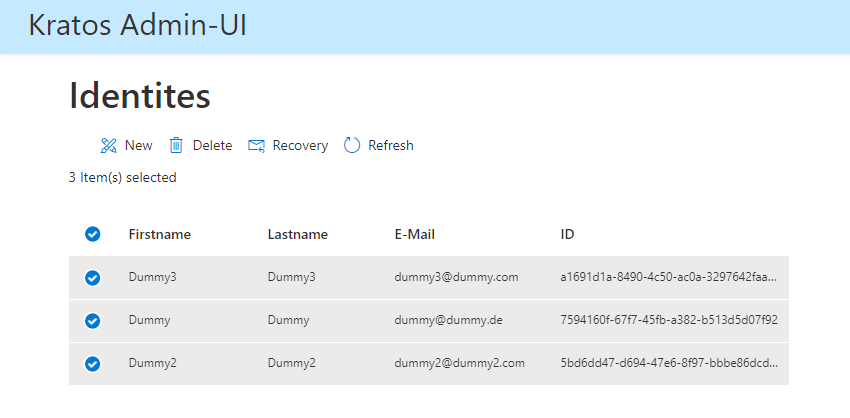Click the Refresh toolbar label
850x418 pixels.
click(391, 145)
